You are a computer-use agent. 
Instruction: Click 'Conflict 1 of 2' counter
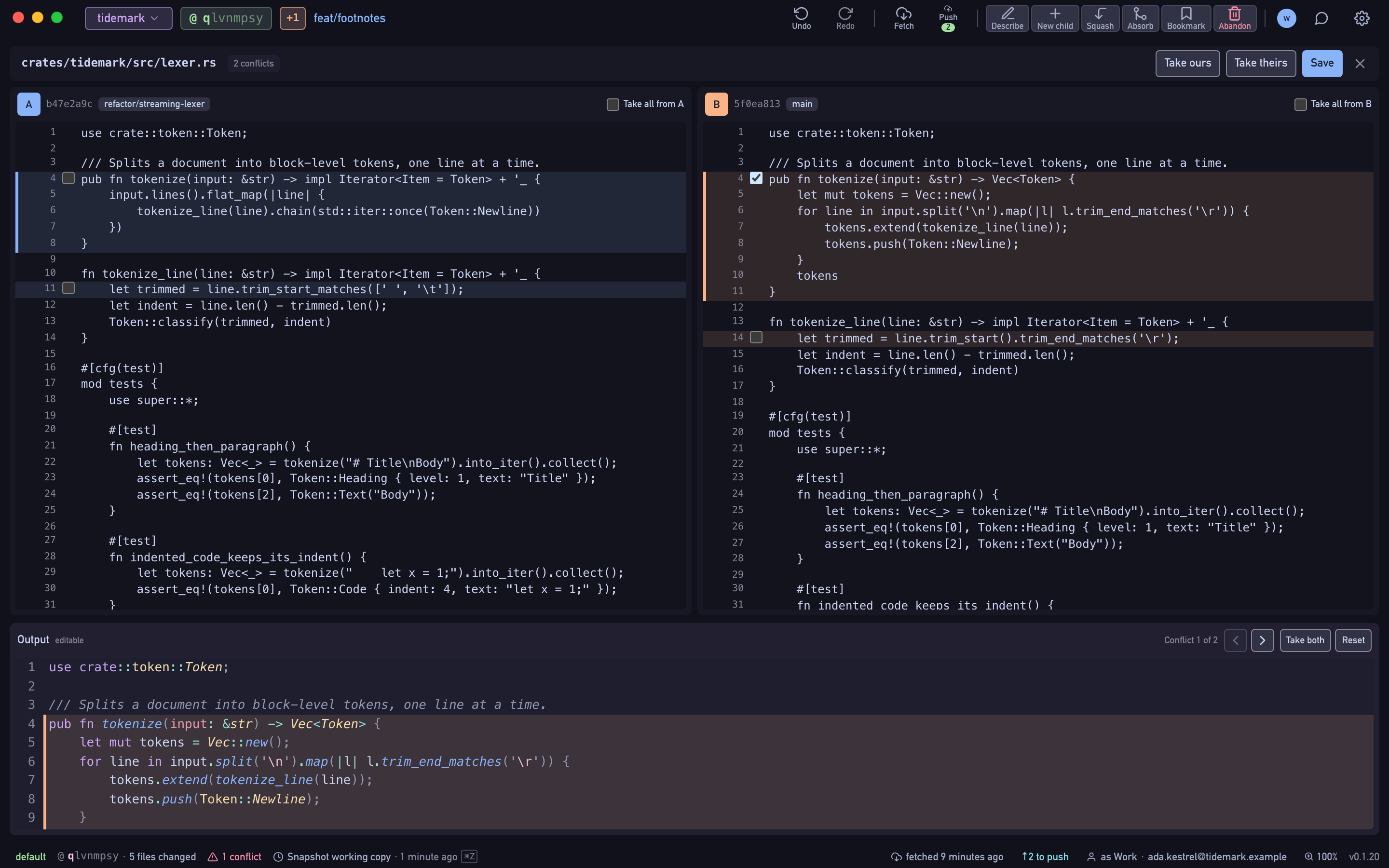coord(1190,640)
